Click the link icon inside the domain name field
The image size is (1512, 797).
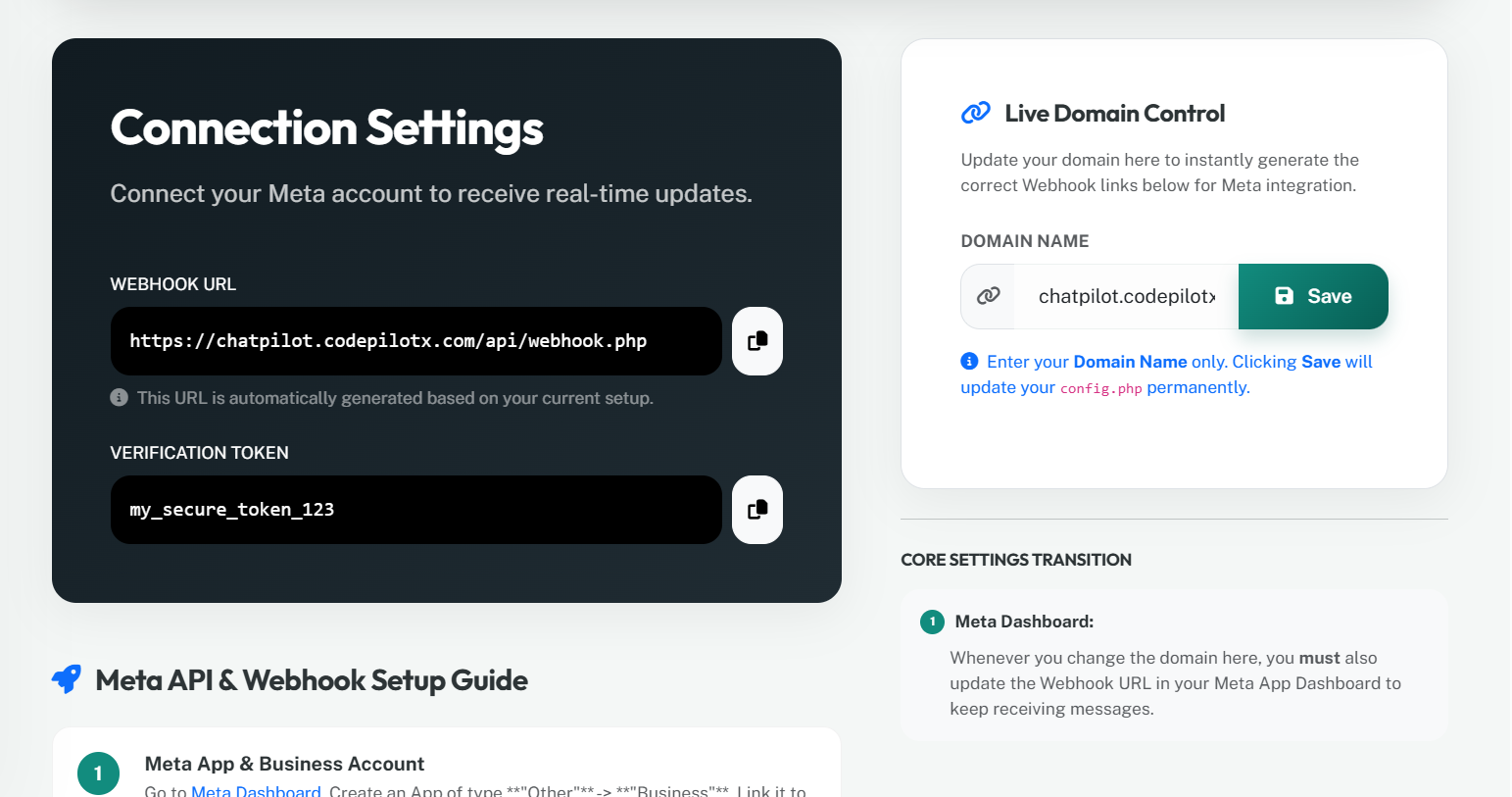[x=988, y=296]
